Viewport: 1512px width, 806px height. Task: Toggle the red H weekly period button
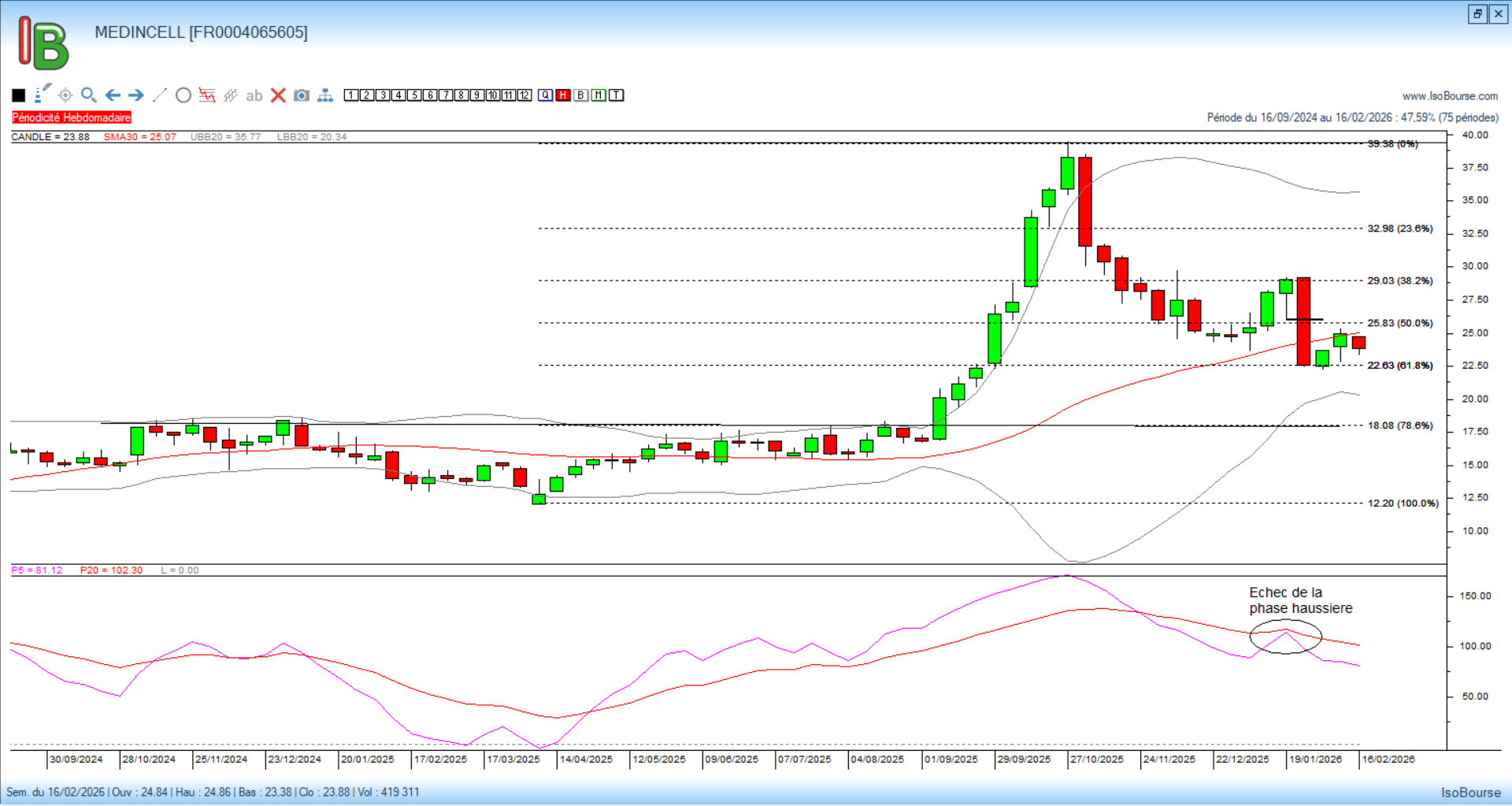tap(563, 95)
